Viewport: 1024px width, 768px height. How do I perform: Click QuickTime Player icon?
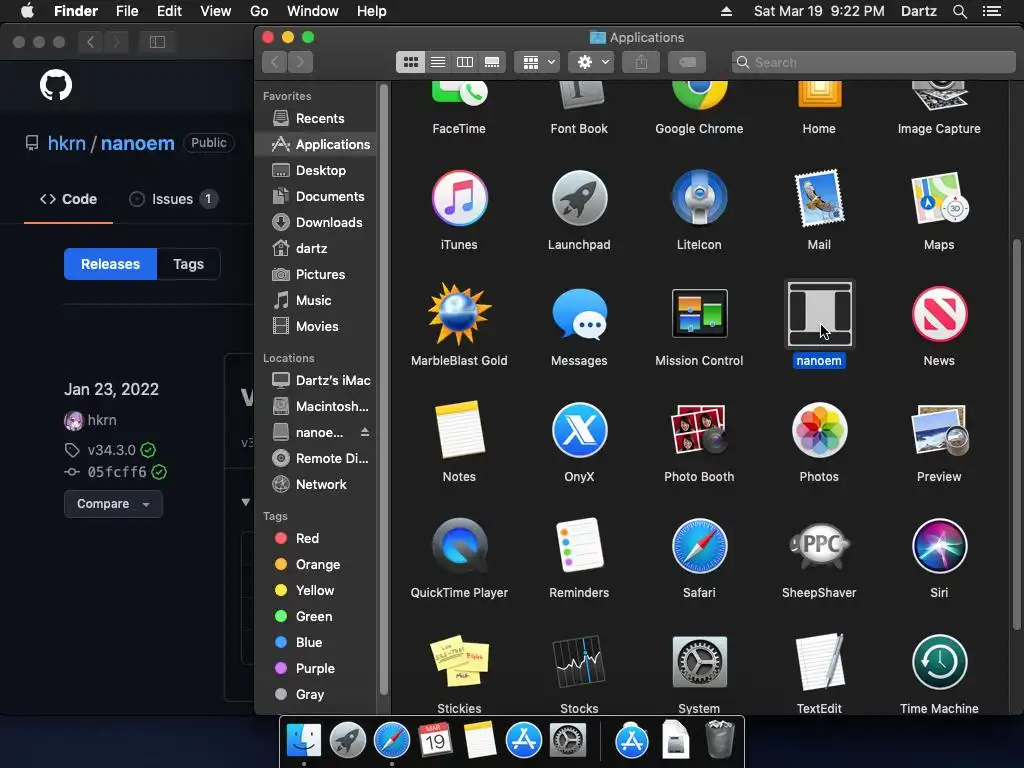[x=459, y=546]
